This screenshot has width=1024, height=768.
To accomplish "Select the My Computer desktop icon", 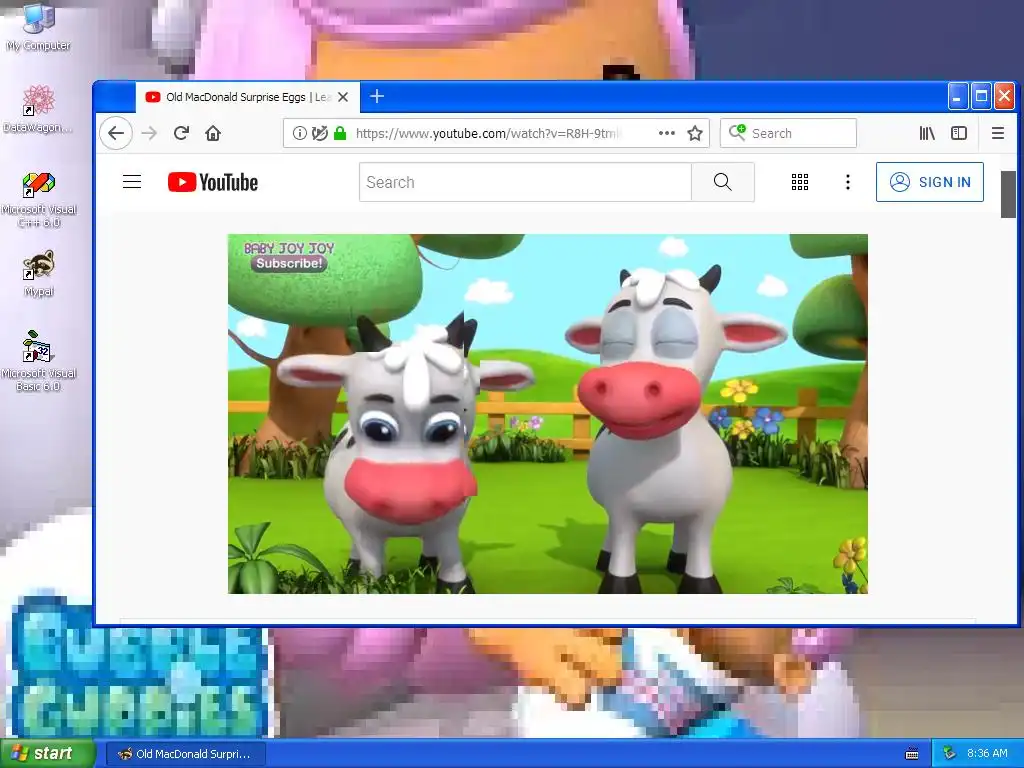I will 39,27.
